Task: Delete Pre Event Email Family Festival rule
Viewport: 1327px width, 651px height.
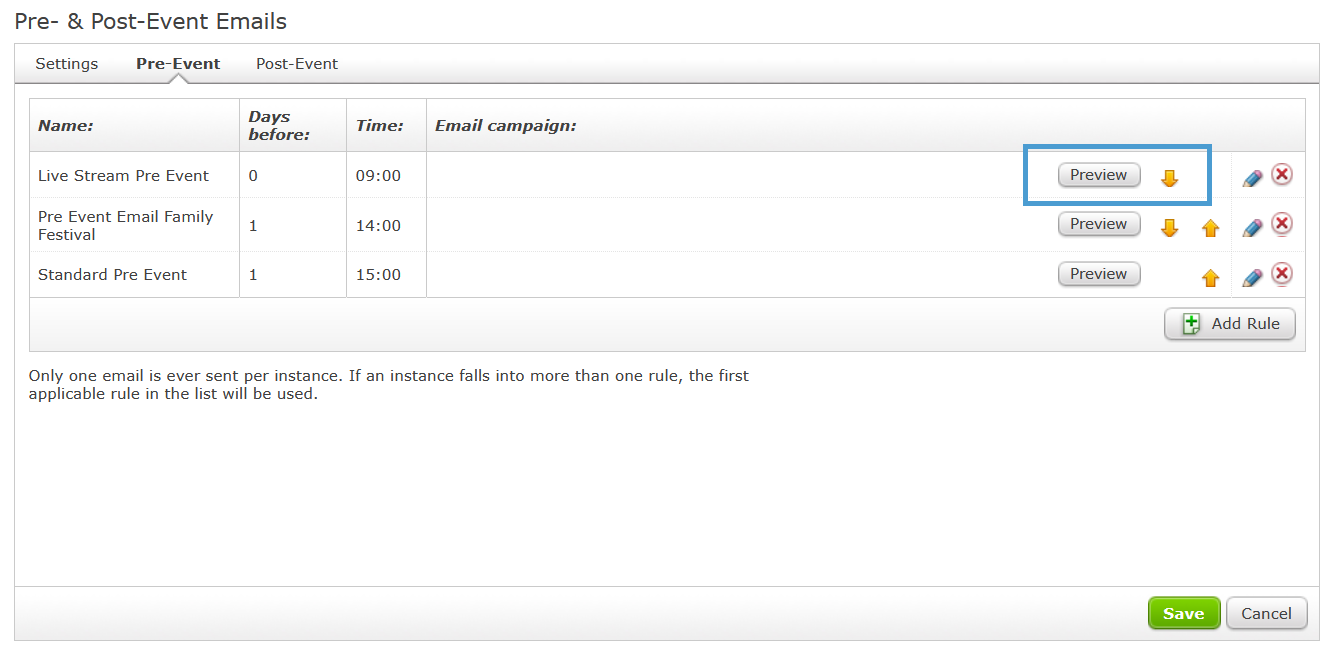Action: coord(1282,224)
